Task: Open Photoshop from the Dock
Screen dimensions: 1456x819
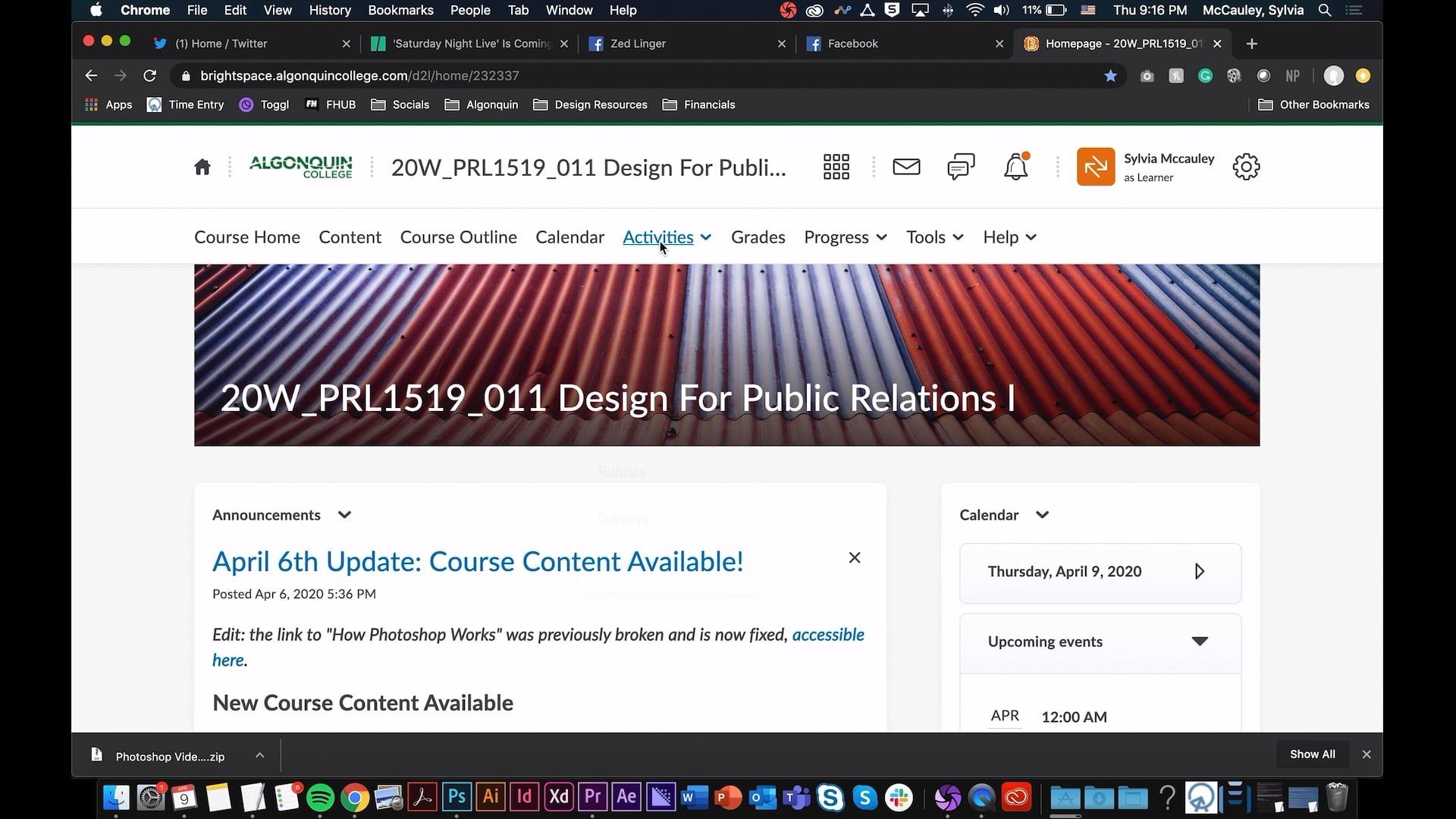Action: tap(457, 797)
